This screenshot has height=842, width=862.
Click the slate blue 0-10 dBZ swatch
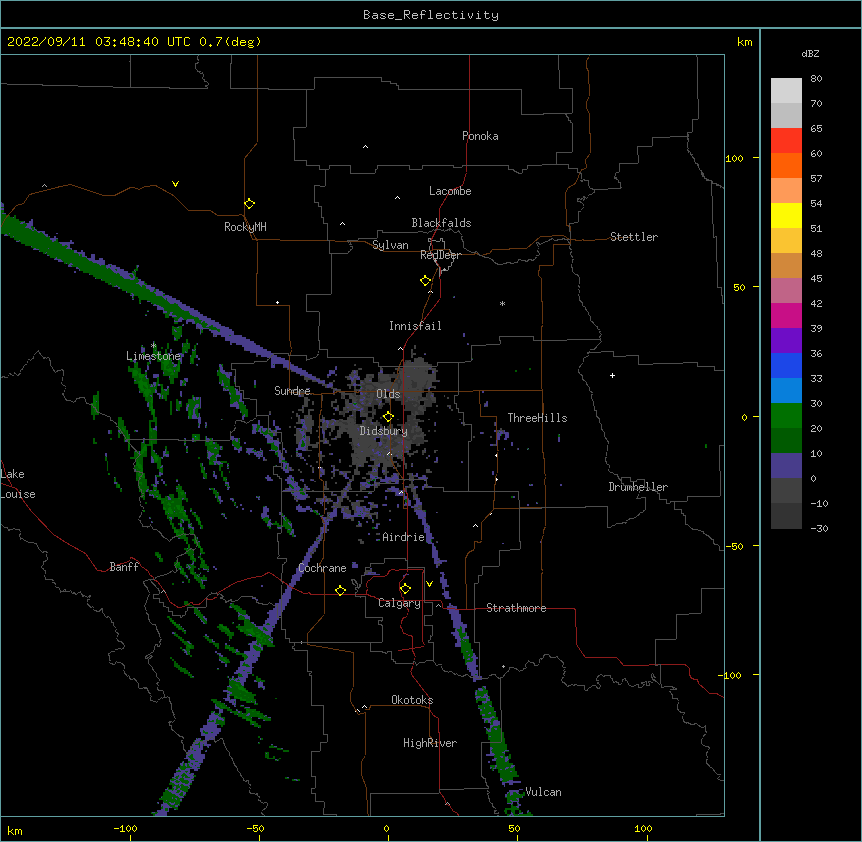(x=786, y=466)
